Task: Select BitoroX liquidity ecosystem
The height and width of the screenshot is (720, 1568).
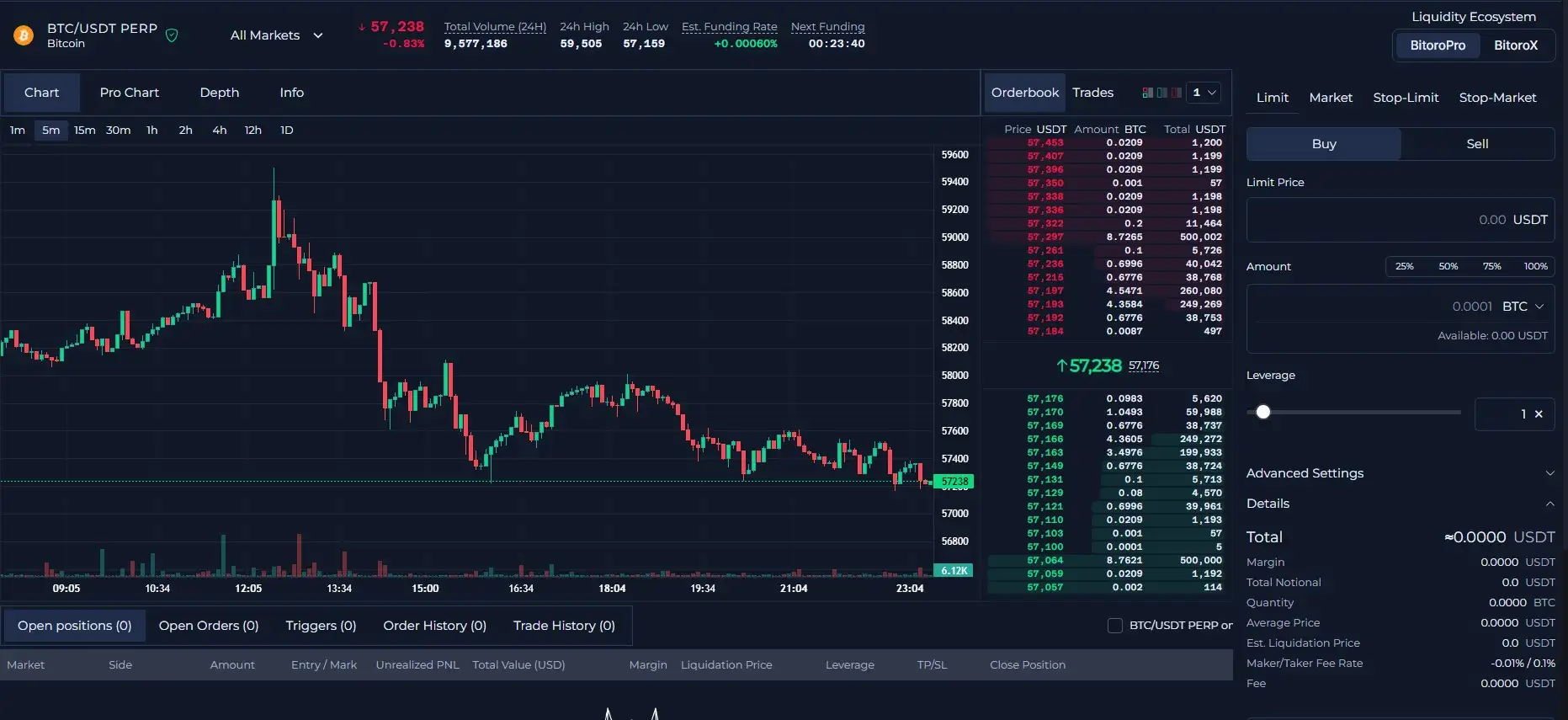Action: [1515, 45]
